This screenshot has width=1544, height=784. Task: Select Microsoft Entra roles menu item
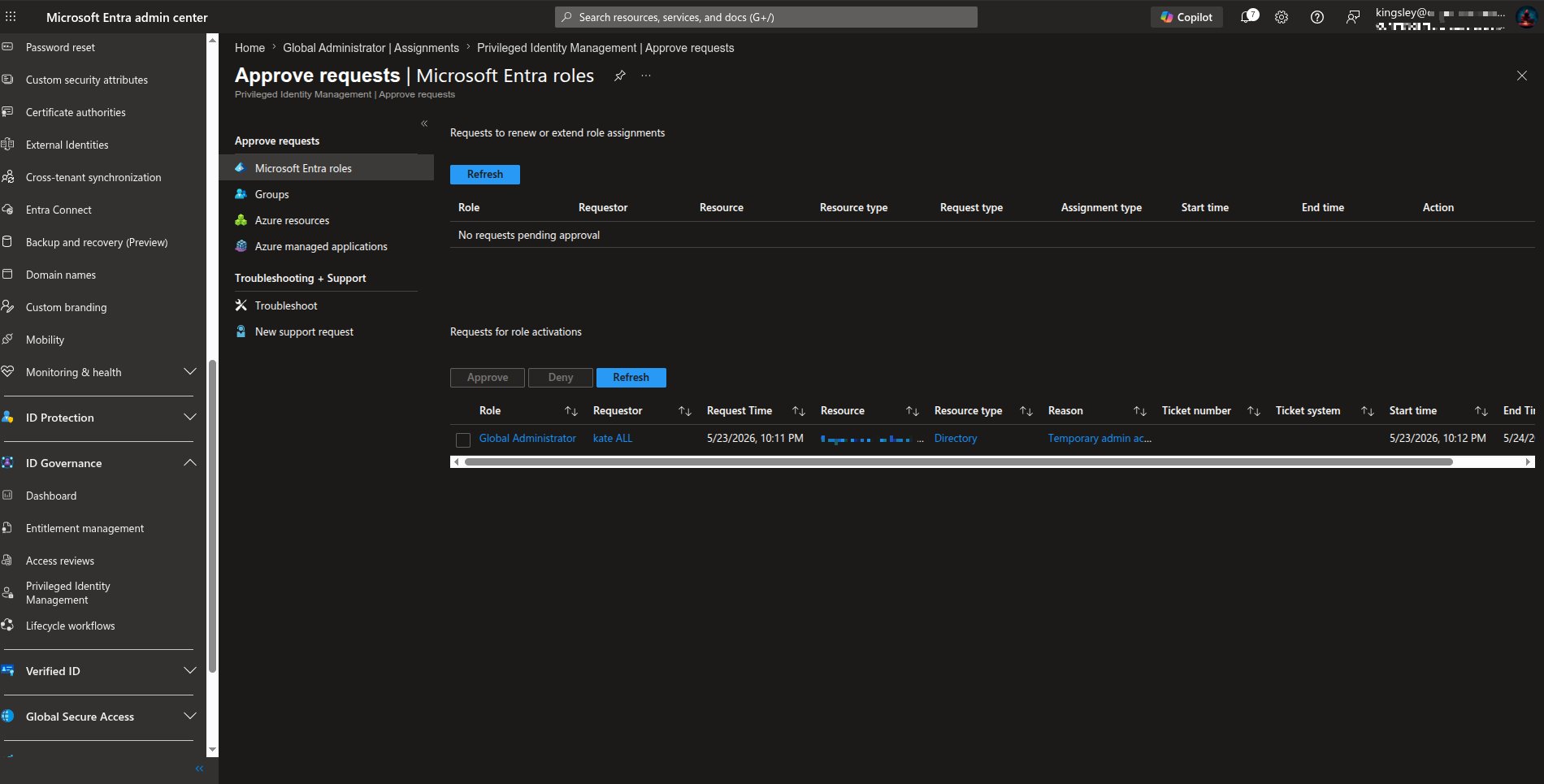[x=326, y=168]
